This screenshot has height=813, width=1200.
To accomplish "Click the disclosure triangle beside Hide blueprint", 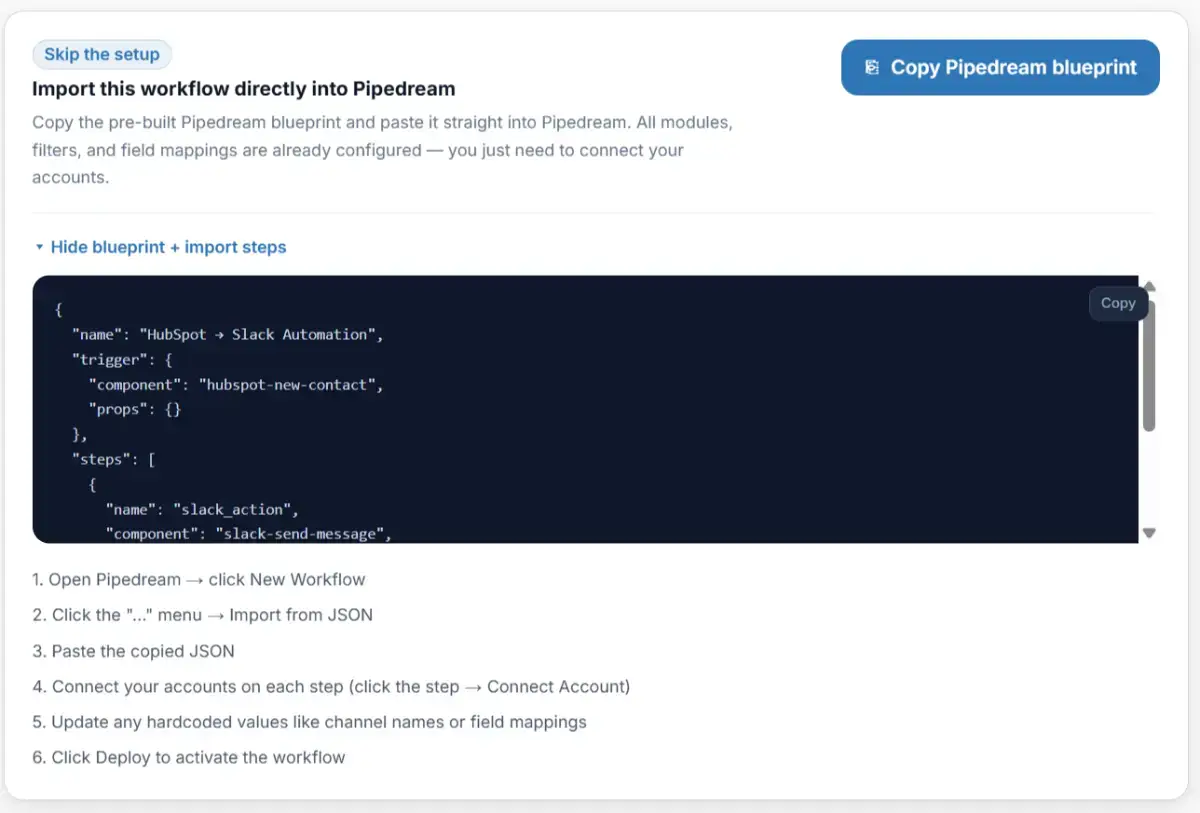I will 39,247.
